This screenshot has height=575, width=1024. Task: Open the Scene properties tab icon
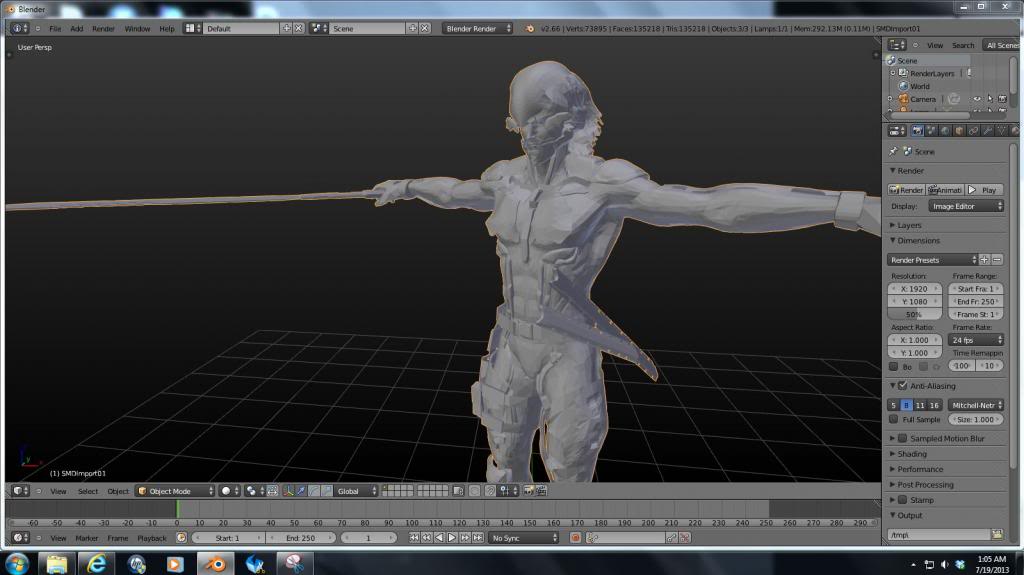click(931, 131)
